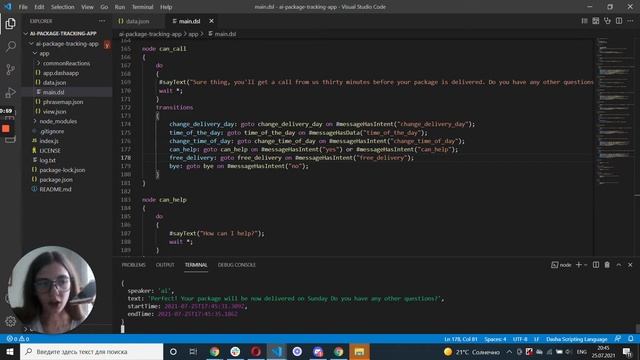This screenshot has height=360, width=640.
Task: Open the Go menu
Action: (x=104, y=7)
